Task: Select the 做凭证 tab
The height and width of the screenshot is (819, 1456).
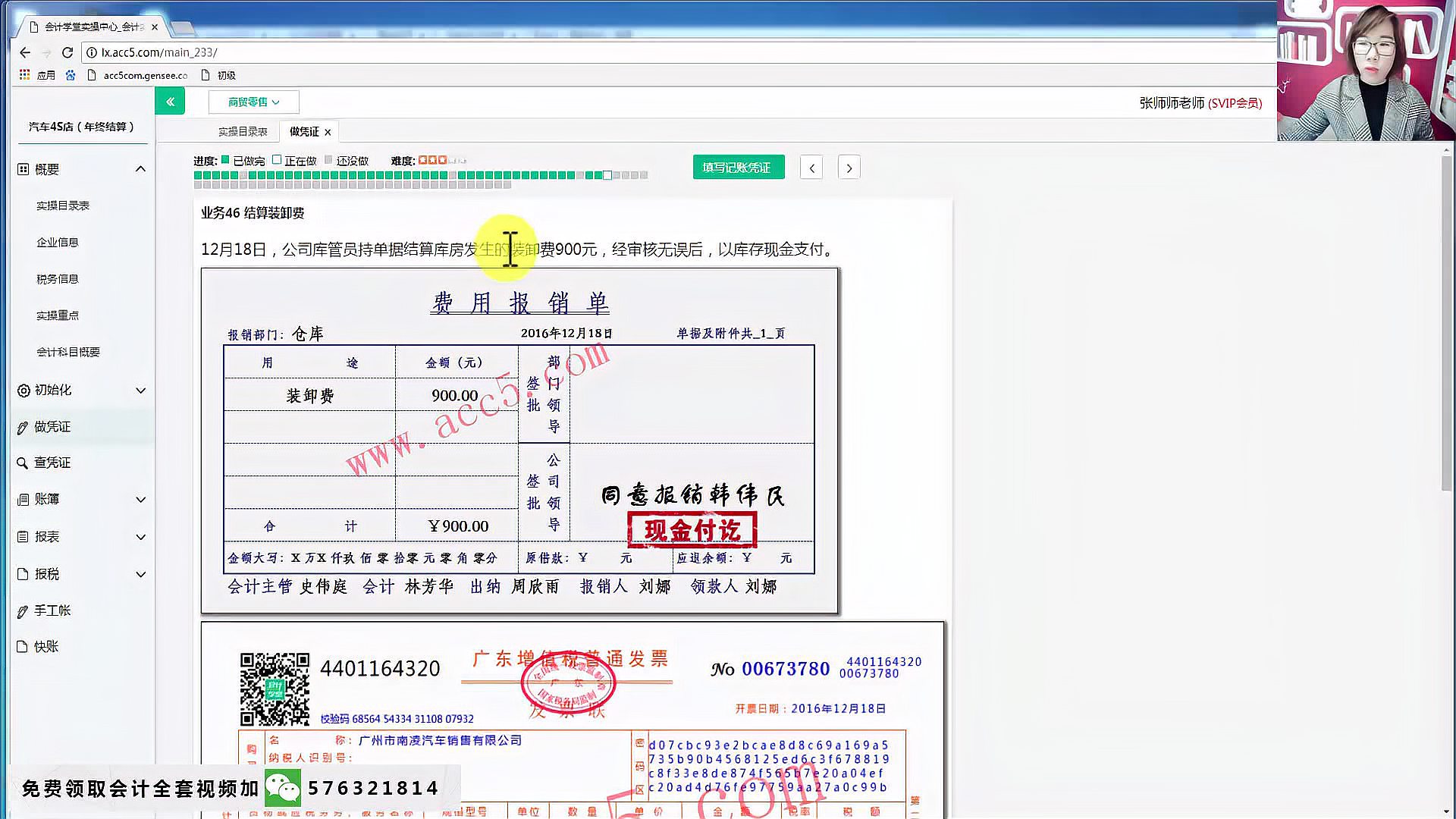Action: point(303,130)
